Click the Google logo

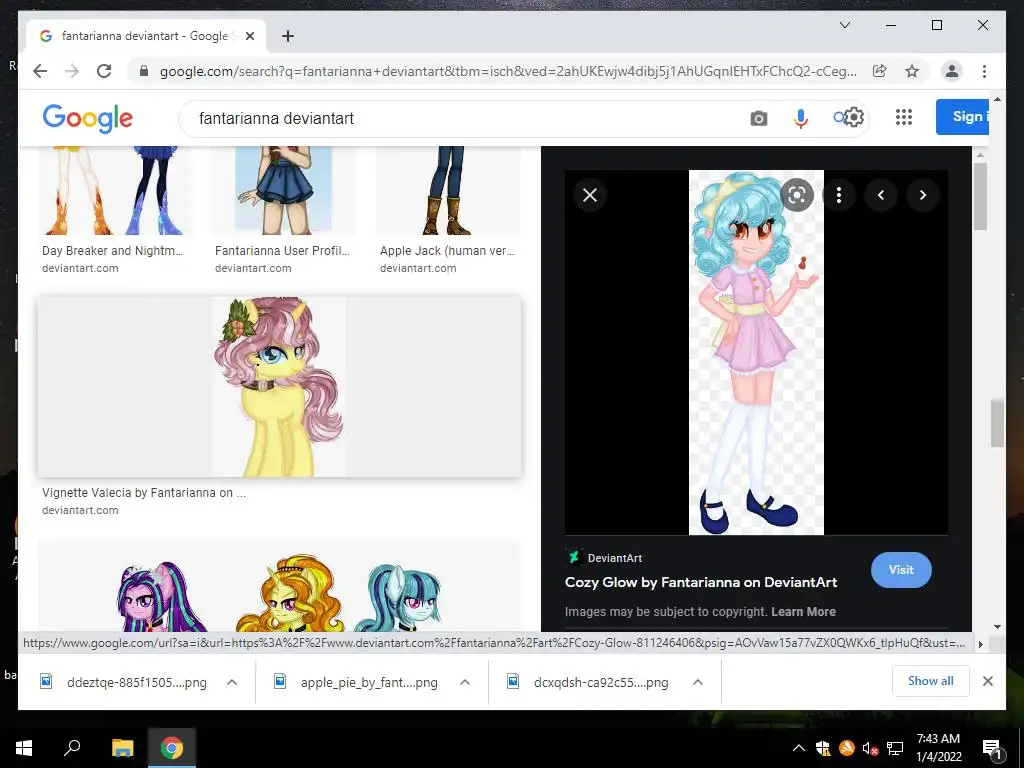tap(88, 118)
